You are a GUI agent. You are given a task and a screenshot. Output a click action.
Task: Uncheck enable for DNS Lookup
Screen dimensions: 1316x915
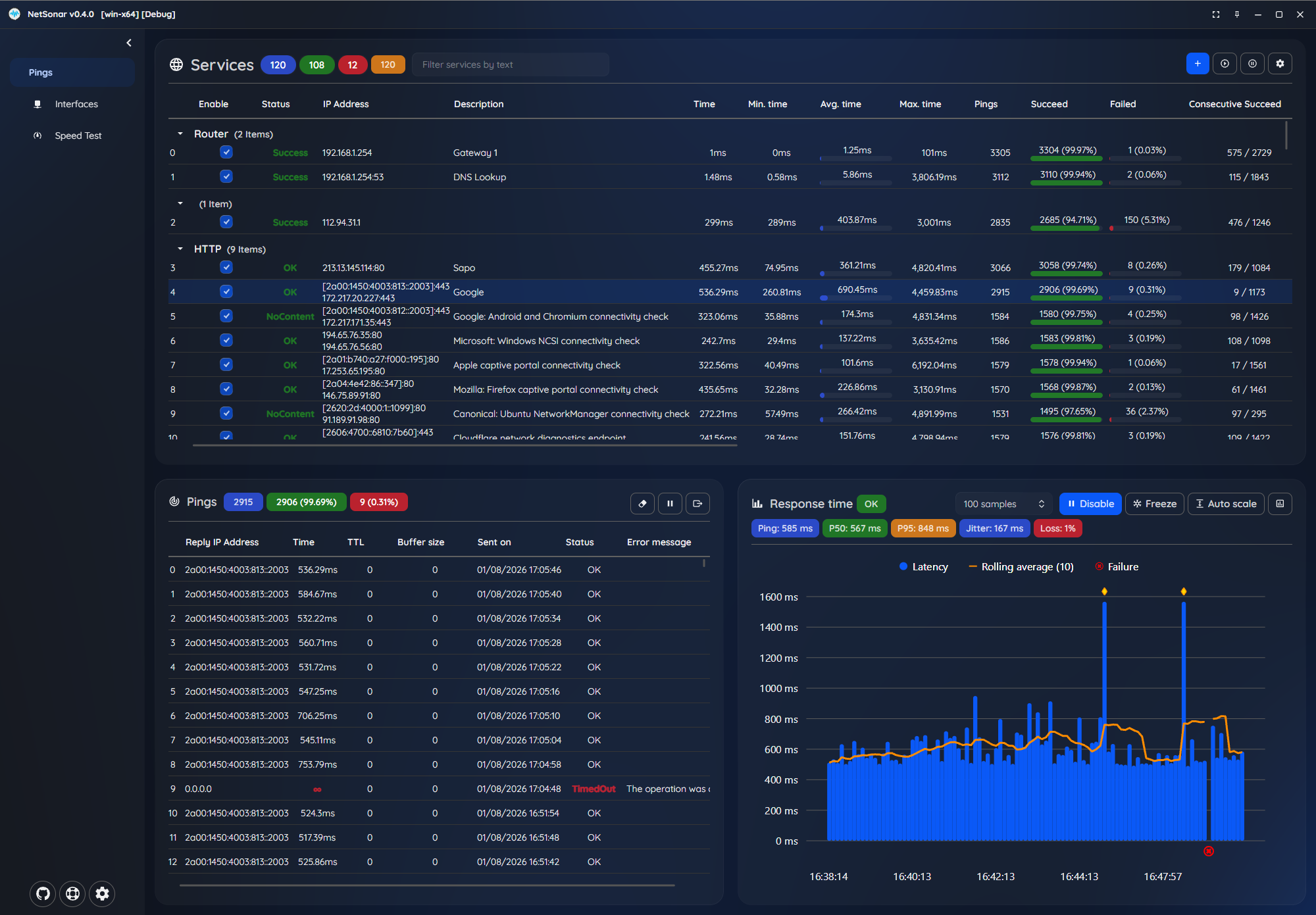pos(226,176)
